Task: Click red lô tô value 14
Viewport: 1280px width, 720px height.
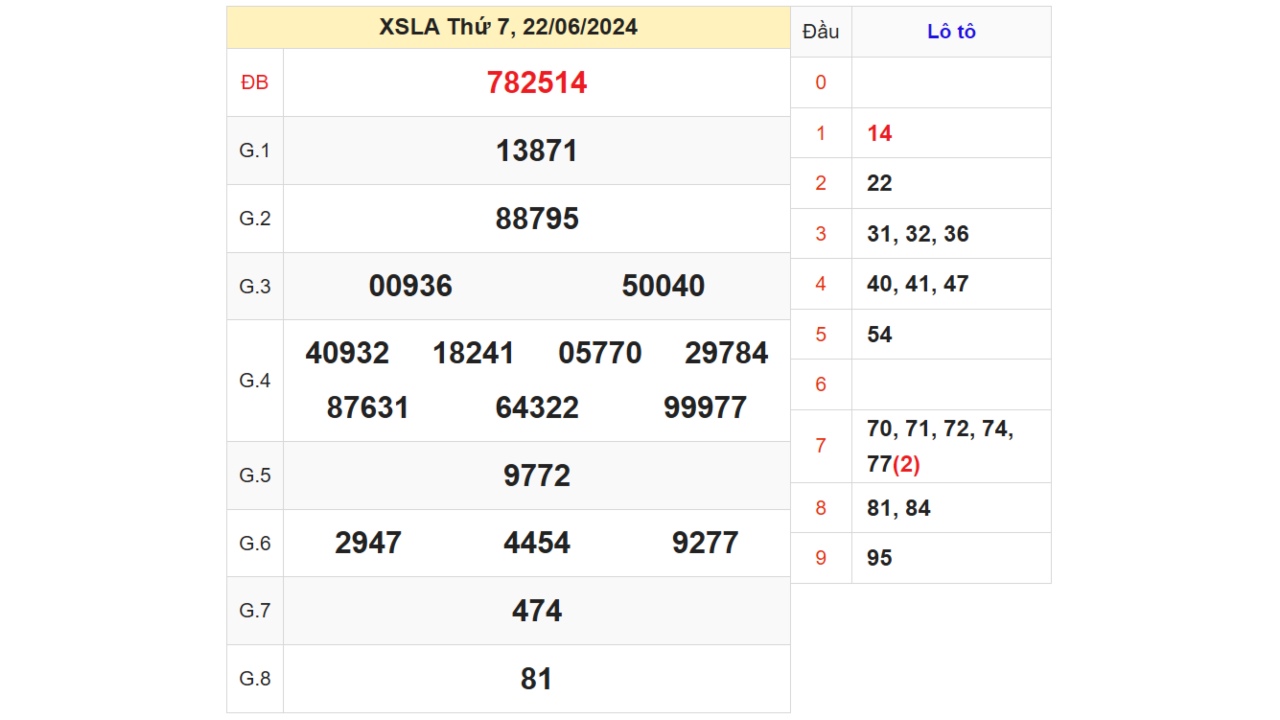Action: pos(880,133)
